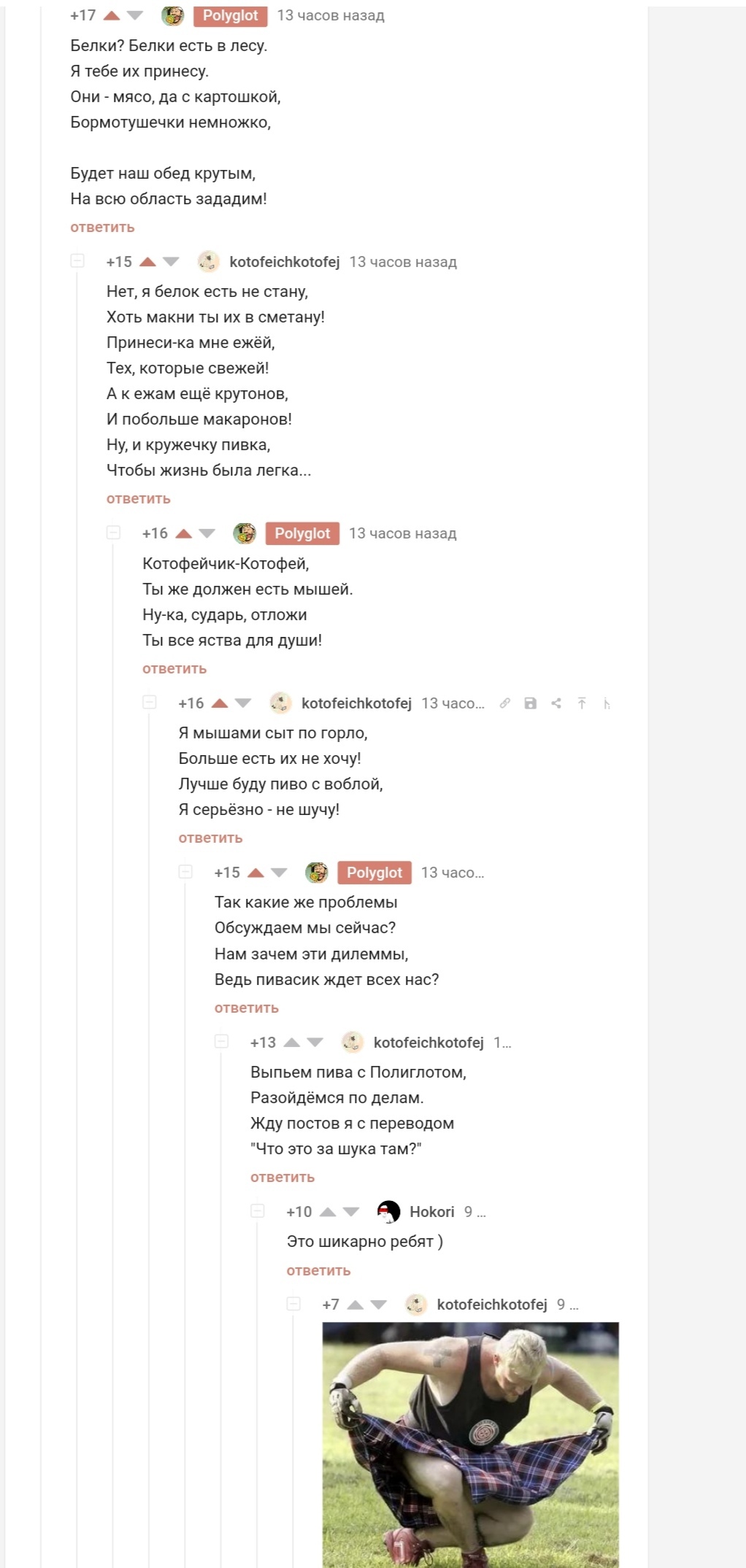
Task: Downvote the +7 kotofeichkotofej image comment
Action: pos(378,1305)
